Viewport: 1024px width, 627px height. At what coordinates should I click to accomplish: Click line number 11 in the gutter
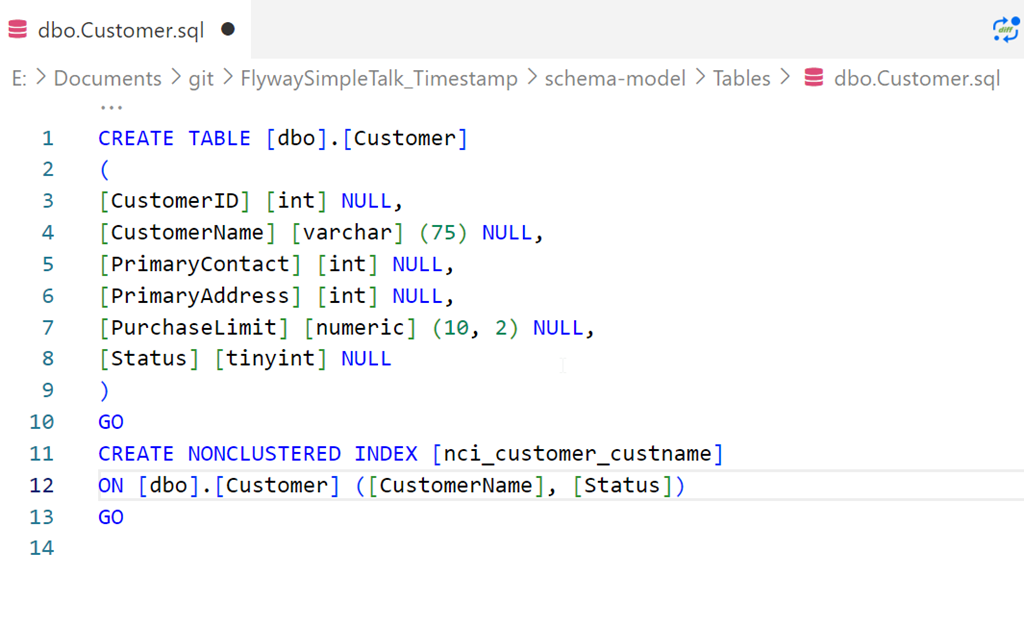point(42,454)
